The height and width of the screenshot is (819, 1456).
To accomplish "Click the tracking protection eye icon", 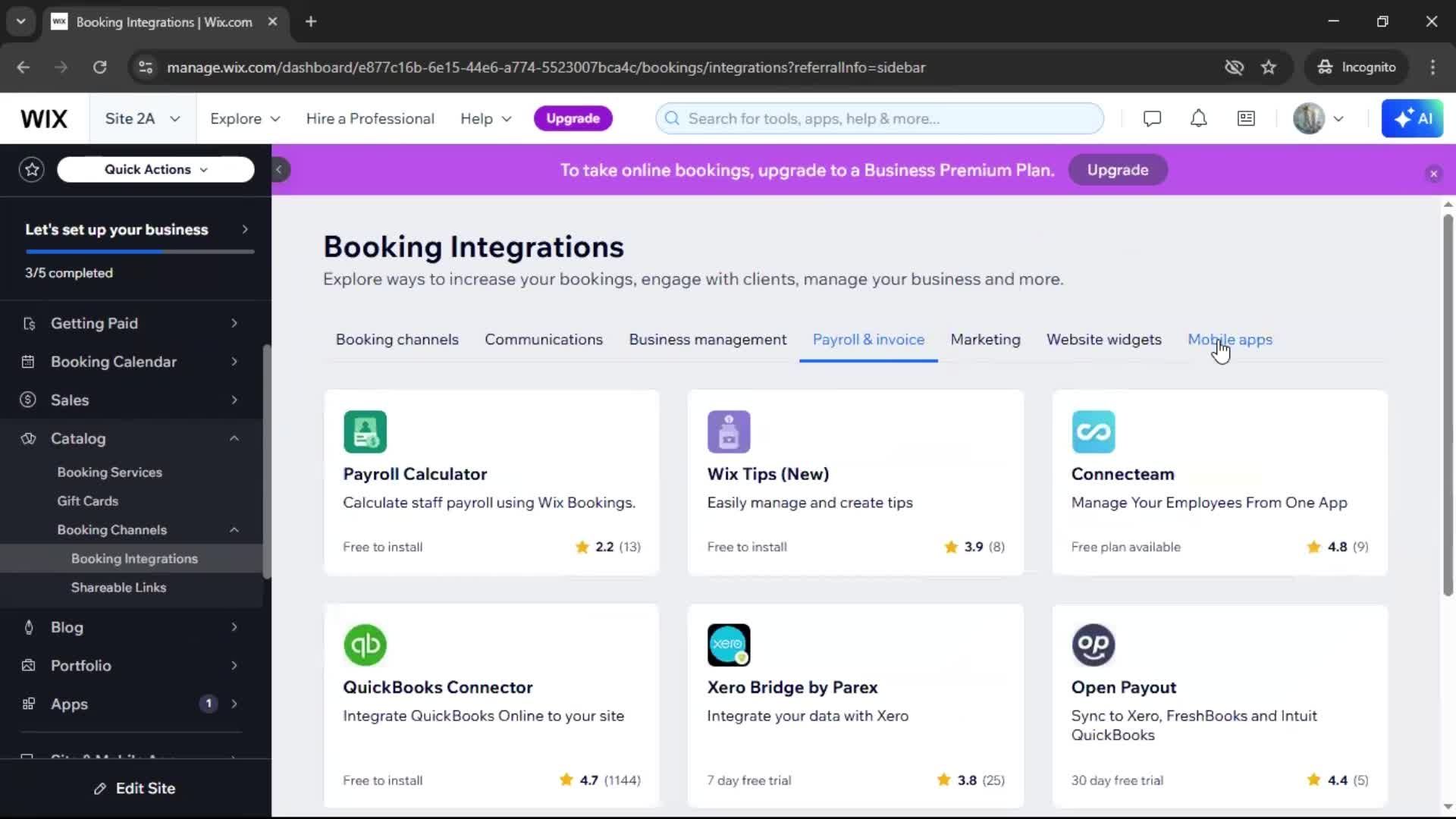I will (1234, 67).
